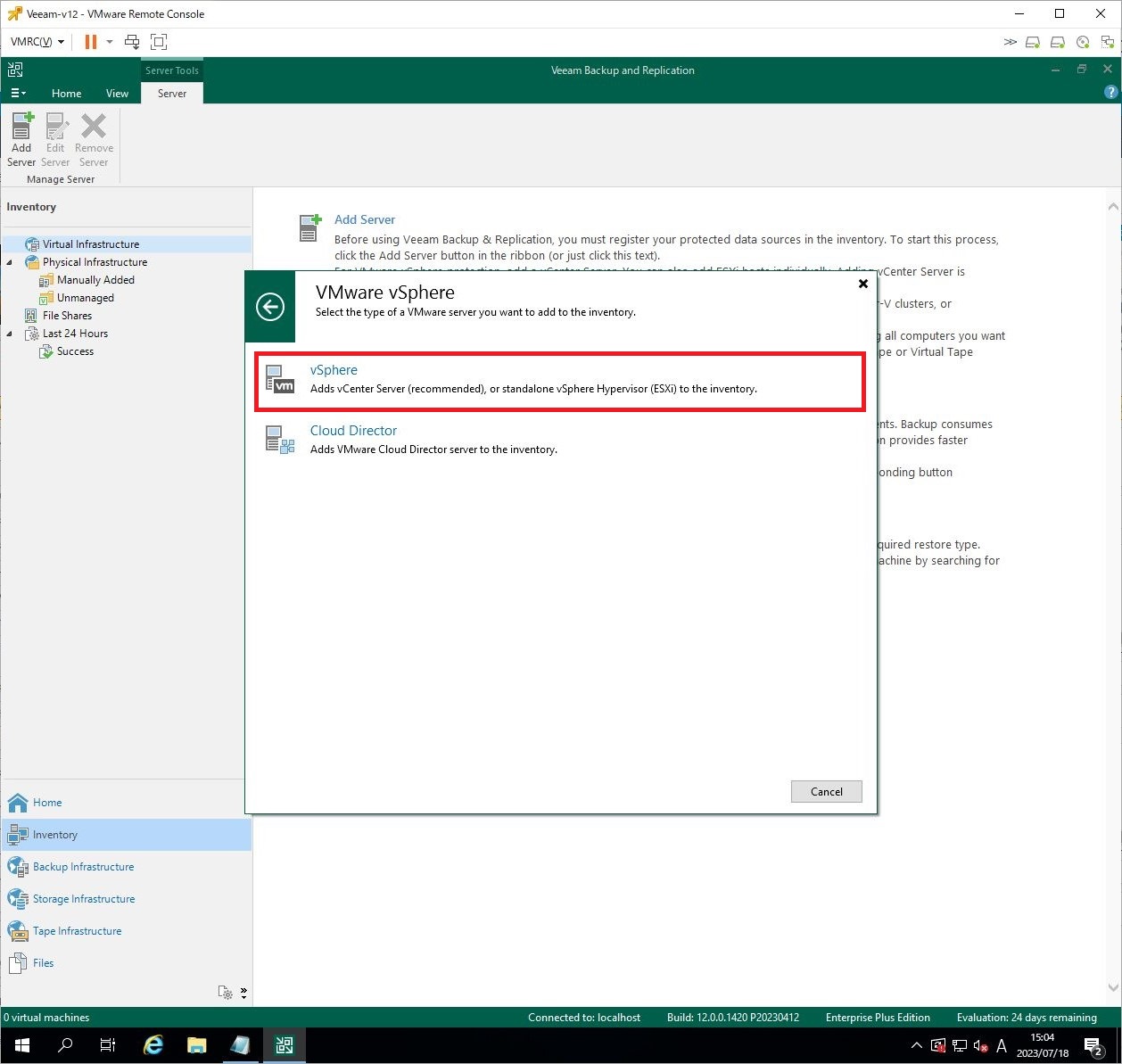
Task: Show hidden system tray icons
Action: (x=916, y=1045)
